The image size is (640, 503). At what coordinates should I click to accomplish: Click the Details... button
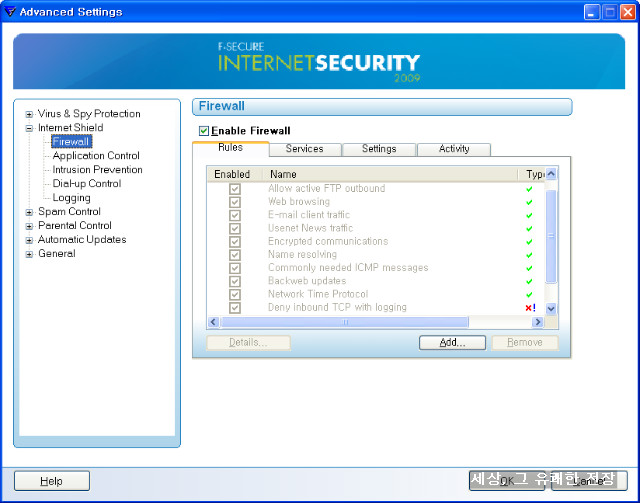[248, 343]
